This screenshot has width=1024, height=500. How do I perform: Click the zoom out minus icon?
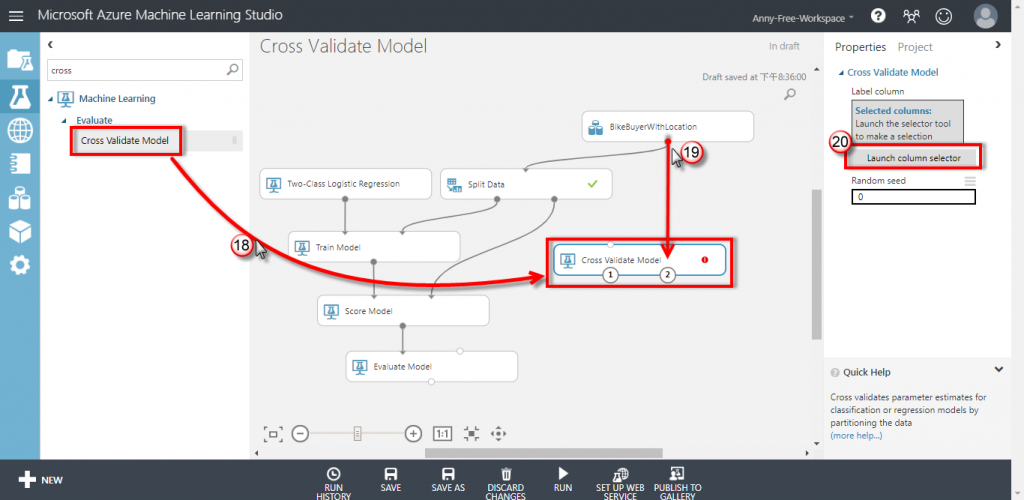(300, 433)
